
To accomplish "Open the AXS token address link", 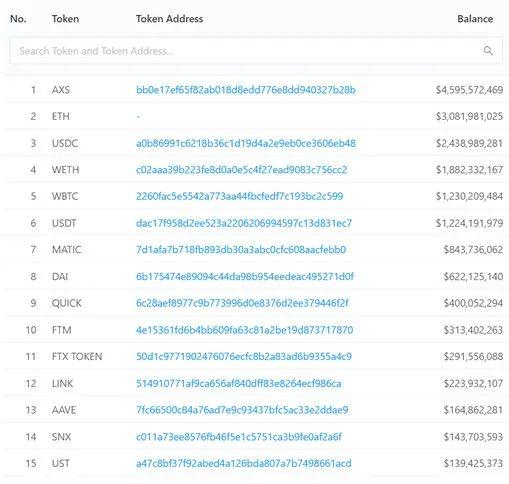I will [x=246, y=90].
